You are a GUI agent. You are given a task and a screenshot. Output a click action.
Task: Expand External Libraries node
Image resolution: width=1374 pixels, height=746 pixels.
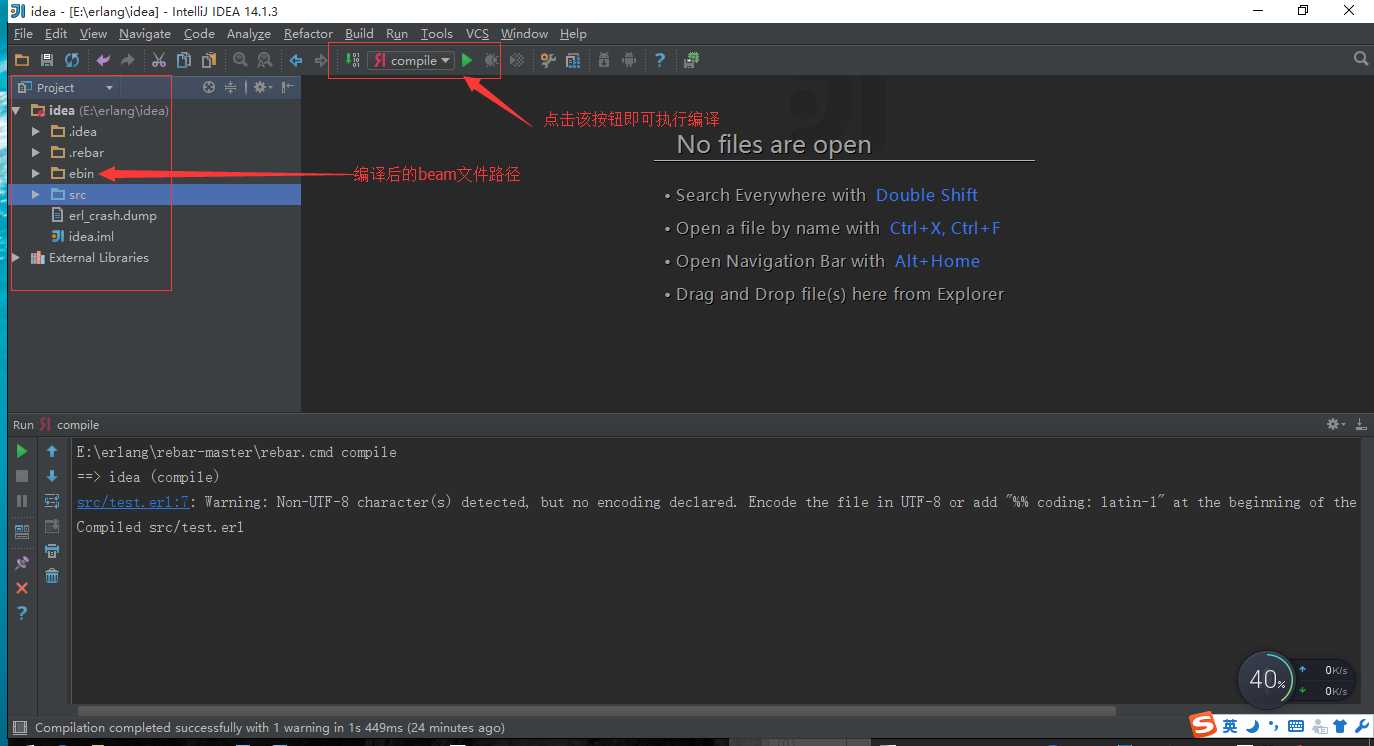(16, 258)
